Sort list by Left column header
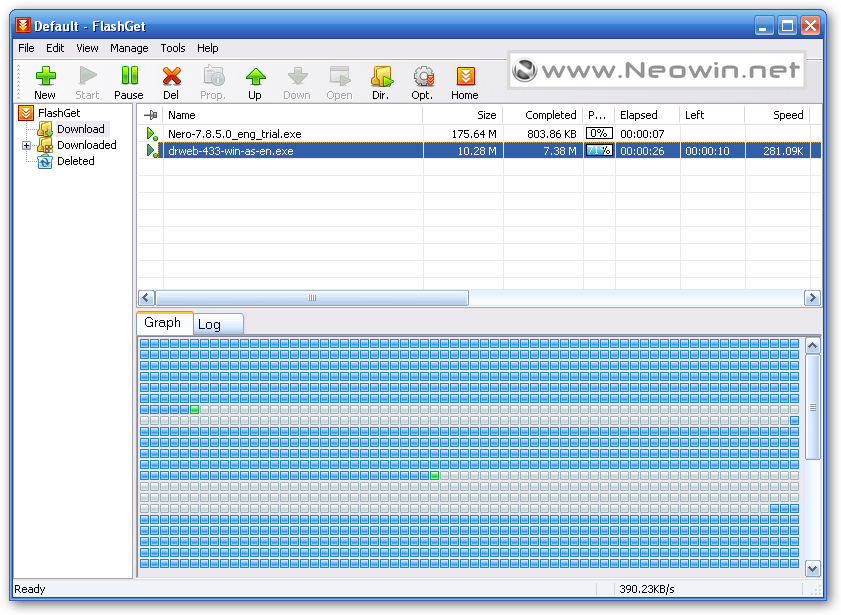The image size is (841, 615). [713, 115]
